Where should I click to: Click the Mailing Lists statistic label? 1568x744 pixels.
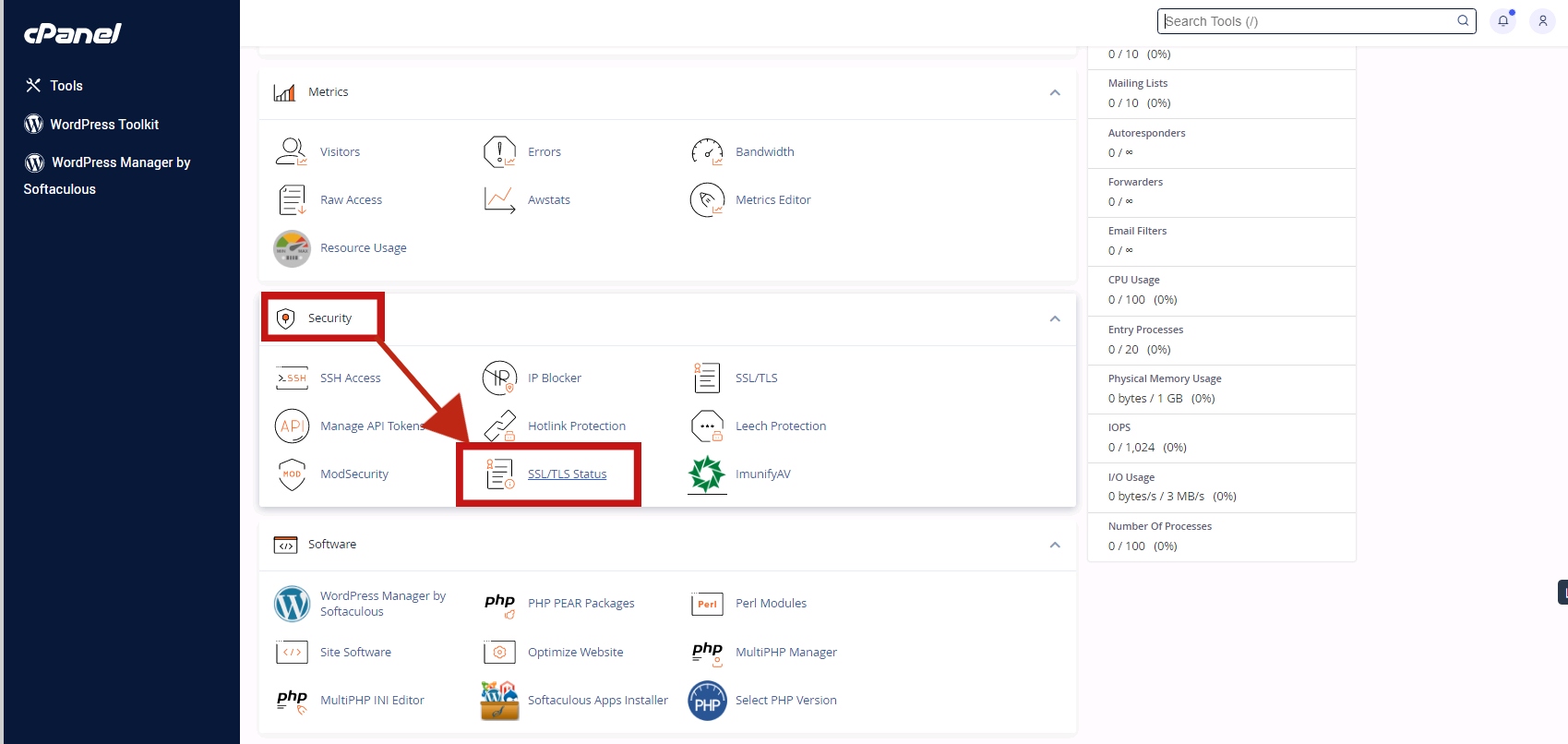[1138, 83]
